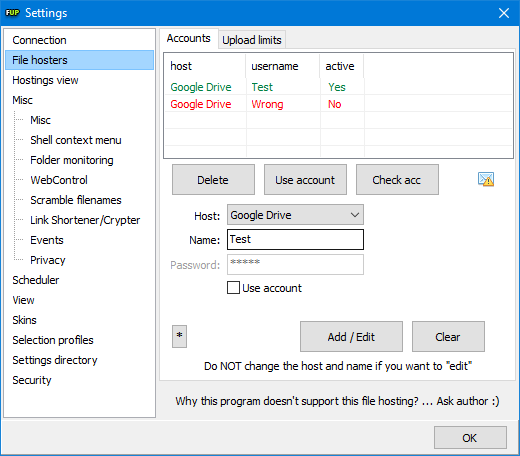Screen dimensions: 520x456
Task: Focus the Name input field
Action: [295, 239]
